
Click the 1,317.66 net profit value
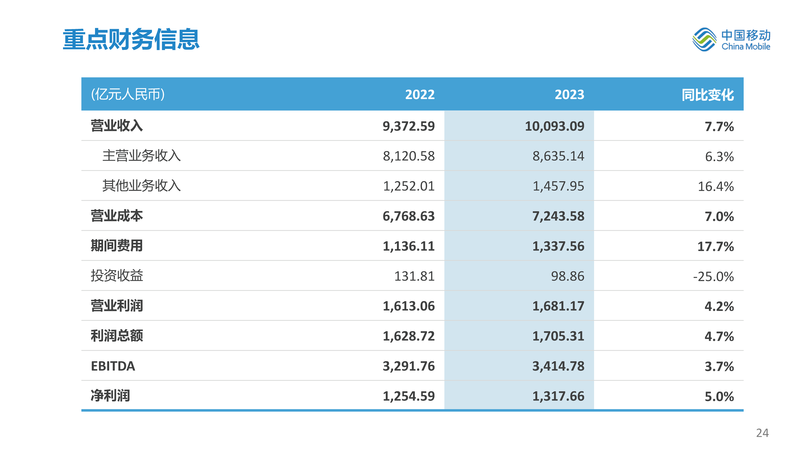pyautogui.click(x=553, y=396)
